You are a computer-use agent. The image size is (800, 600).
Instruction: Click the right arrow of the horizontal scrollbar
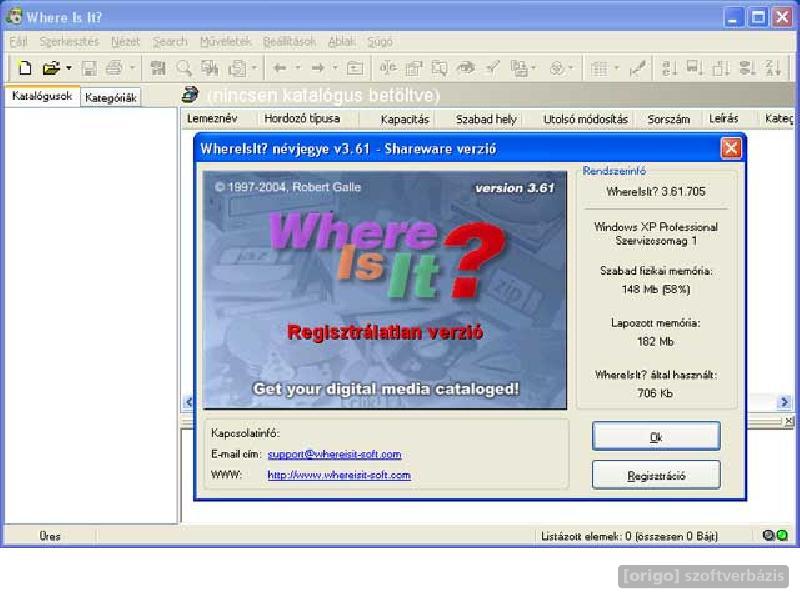(x=784, y=402)
